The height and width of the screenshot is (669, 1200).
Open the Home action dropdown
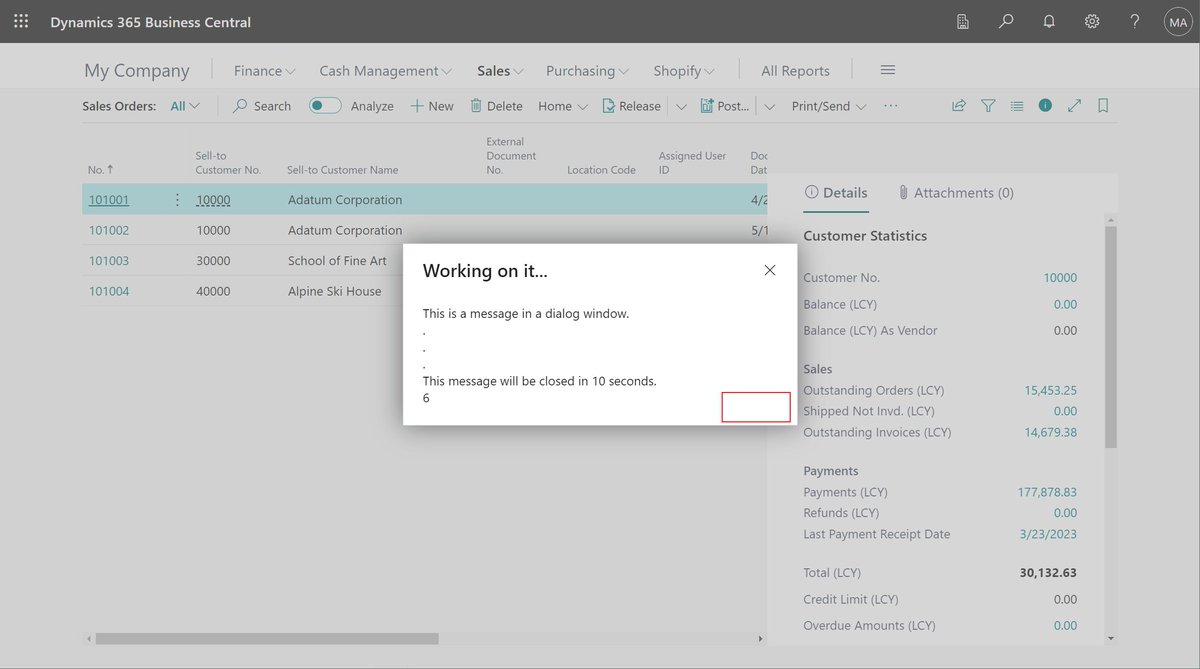563,106
